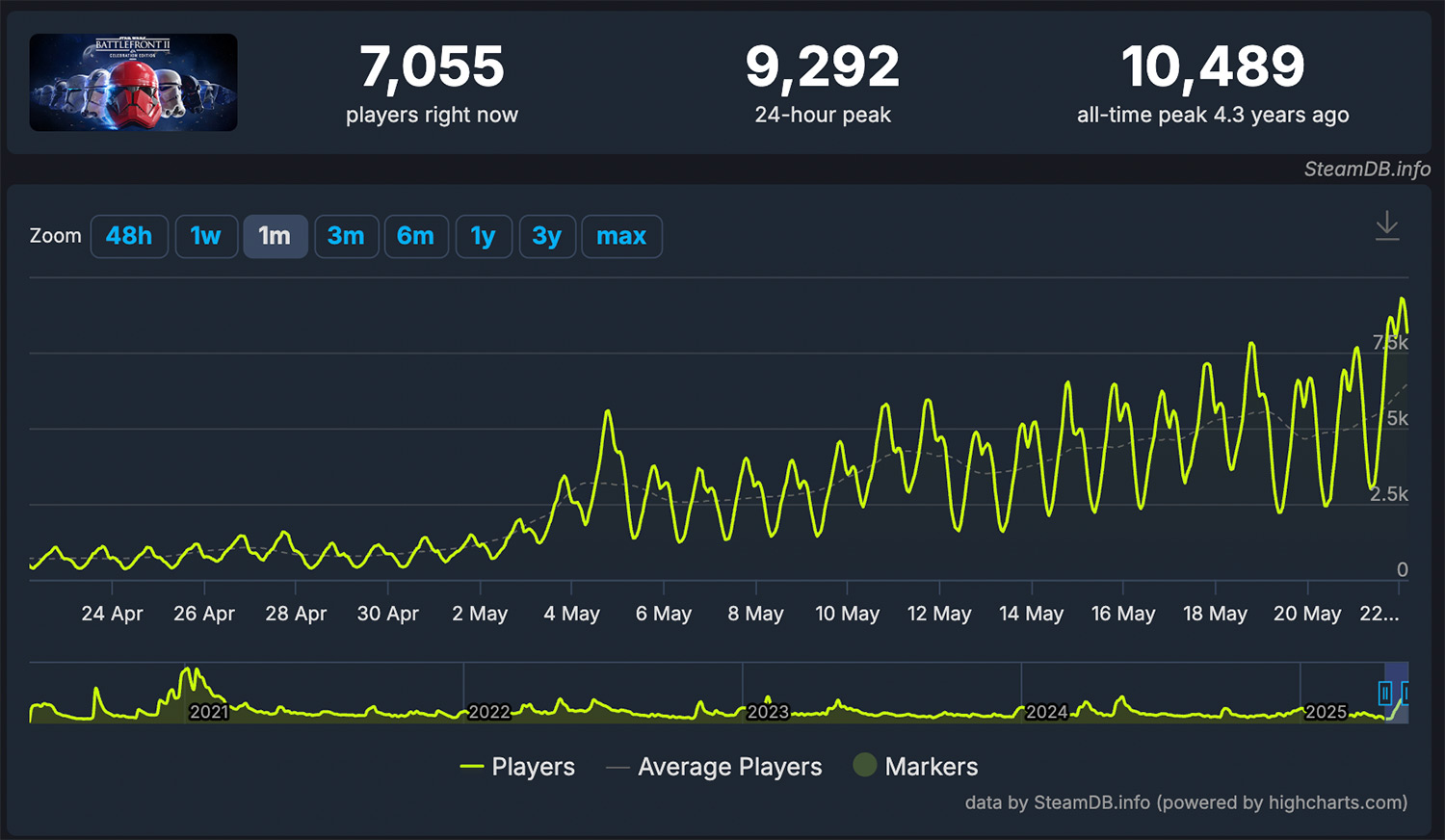Click the 6 May x-axis label
Image resolution: width=1445 pixels, height=840 pixels.
pyautogui.click(x=664, y=614)
